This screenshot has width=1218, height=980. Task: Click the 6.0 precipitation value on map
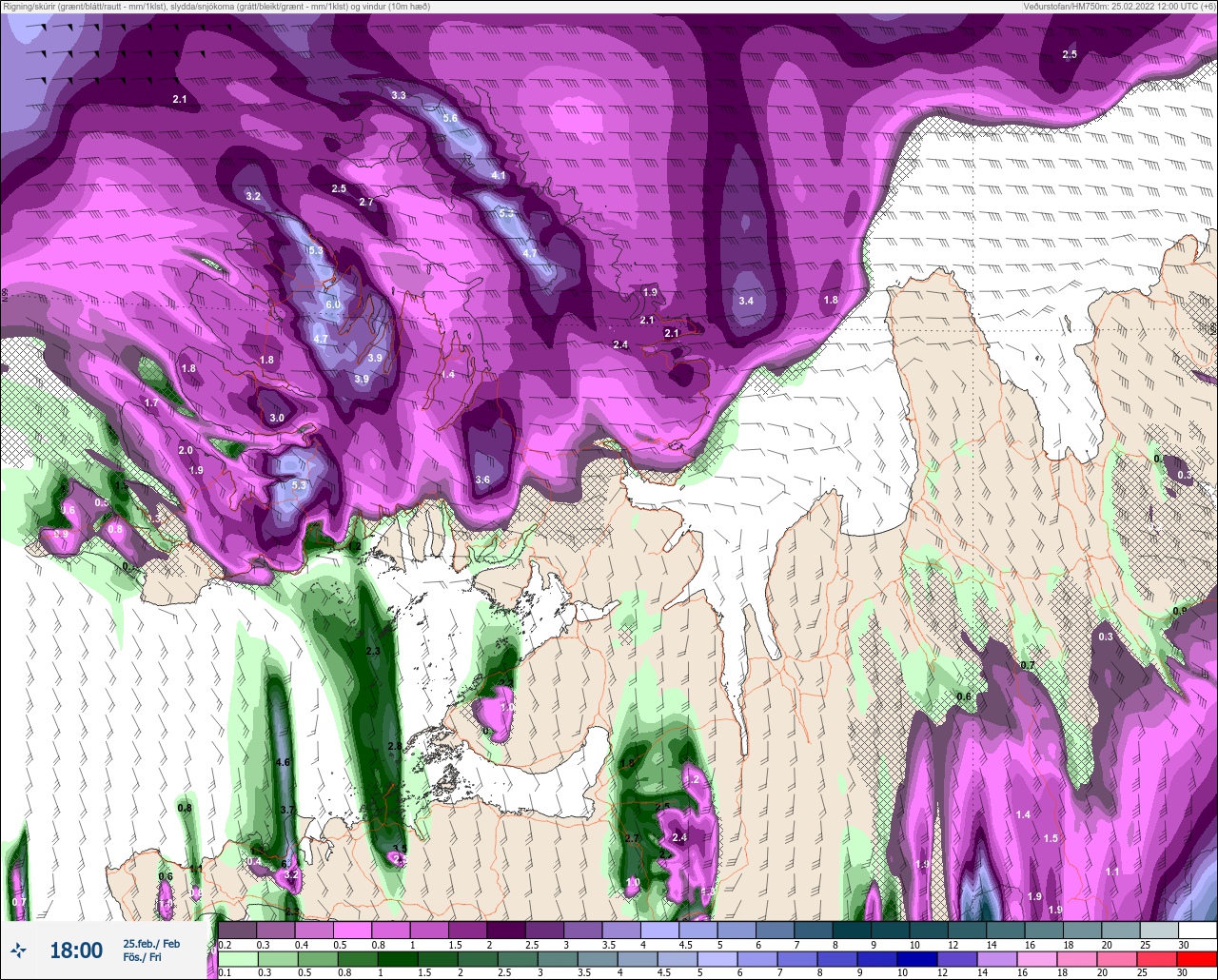[333, 304]
